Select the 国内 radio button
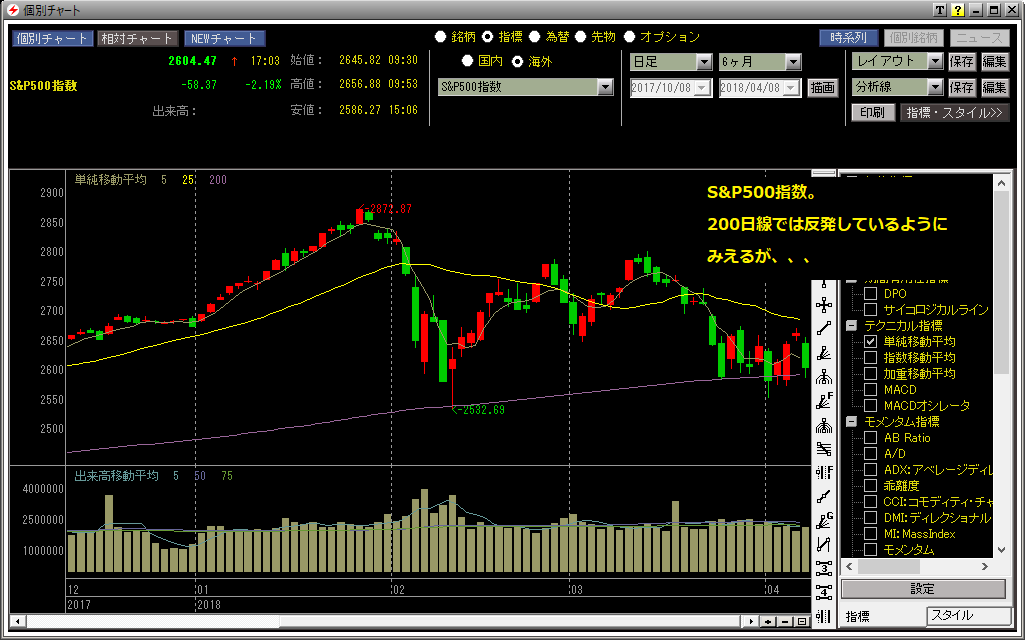Screen dimensions: 1025x640 467,61
